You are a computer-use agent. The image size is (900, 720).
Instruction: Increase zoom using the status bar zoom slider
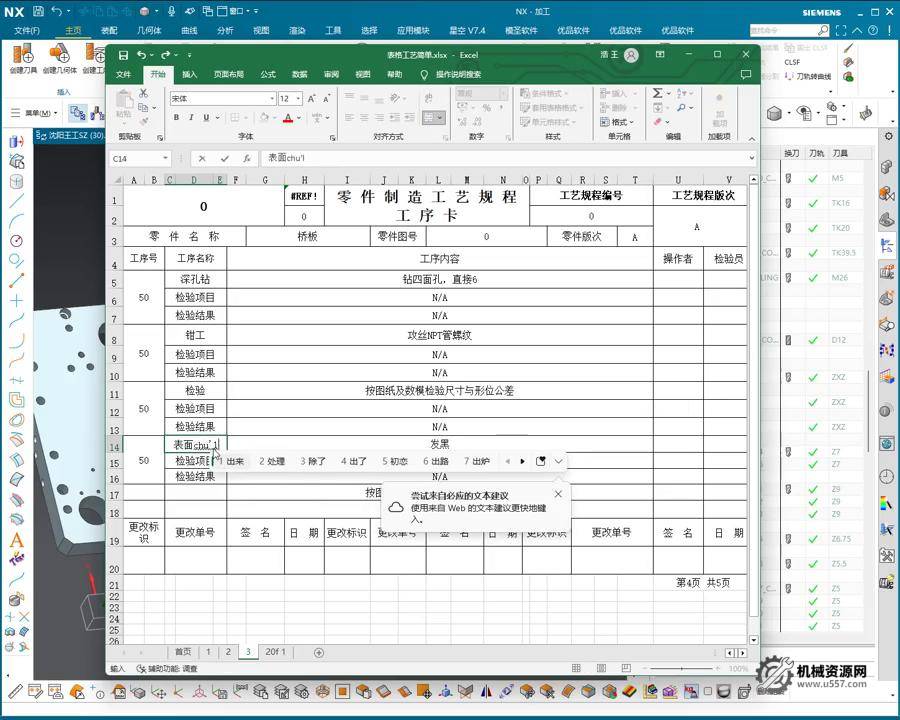[717, 668]
